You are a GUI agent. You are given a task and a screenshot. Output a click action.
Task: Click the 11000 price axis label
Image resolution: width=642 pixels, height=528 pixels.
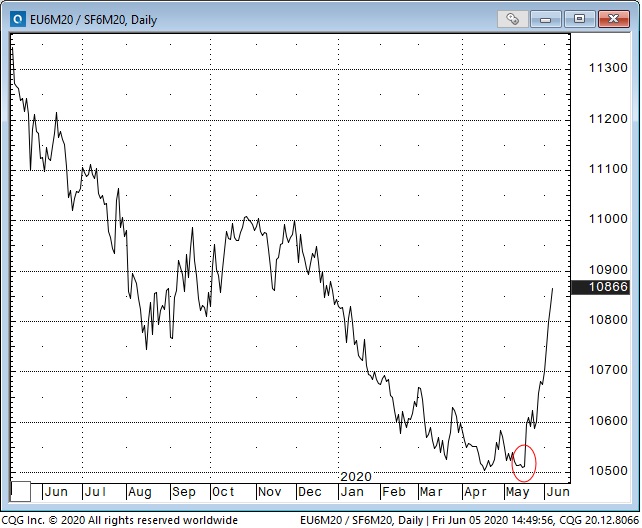[x=608, y=219]
